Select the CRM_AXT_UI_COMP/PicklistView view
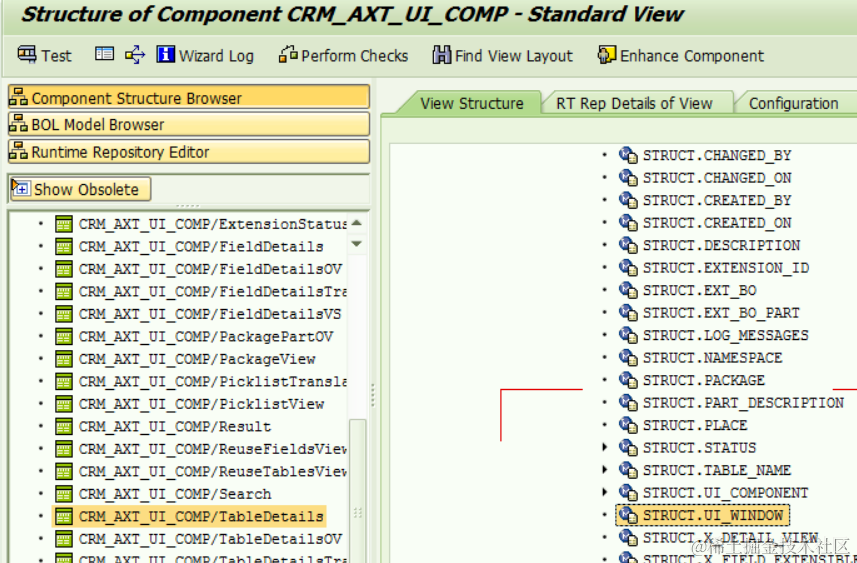This screenshot has height=563, width=857. click(x=201, y=403)
